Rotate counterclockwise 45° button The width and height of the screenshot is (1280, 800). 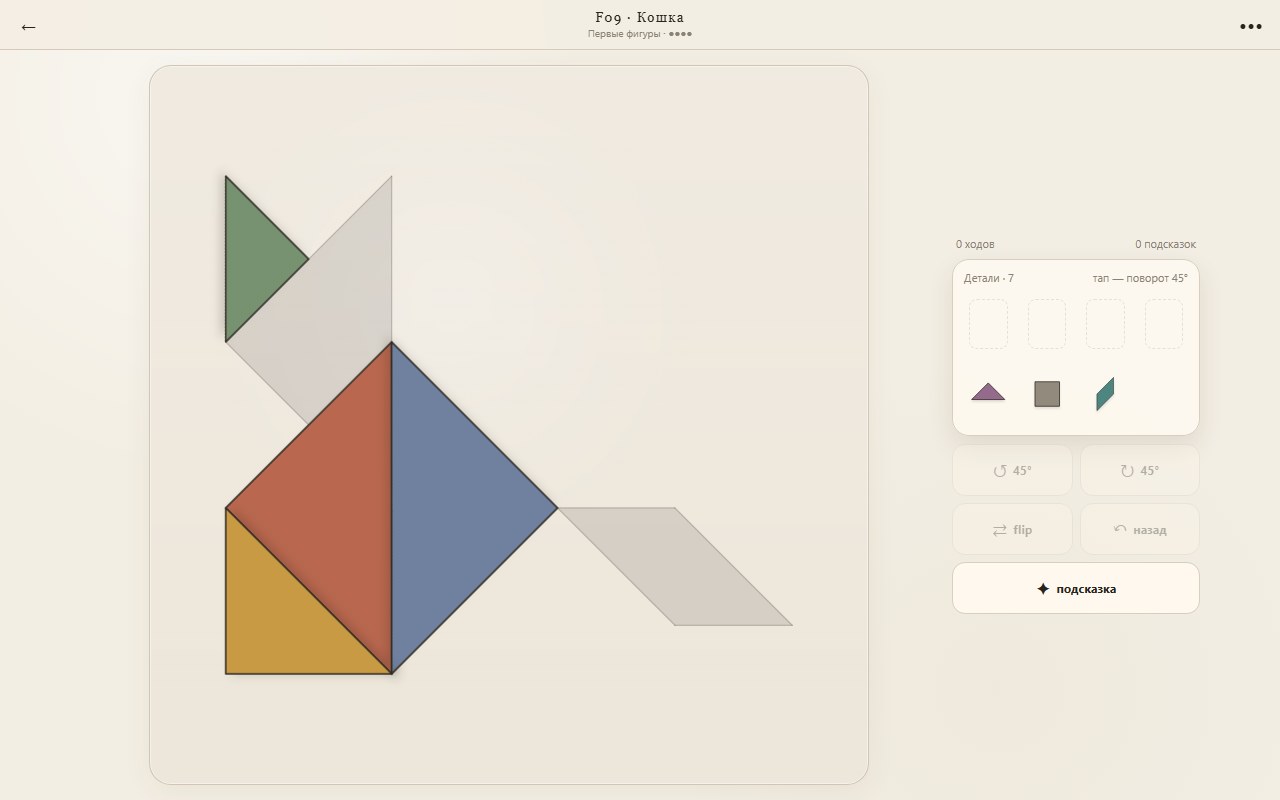1012,470
